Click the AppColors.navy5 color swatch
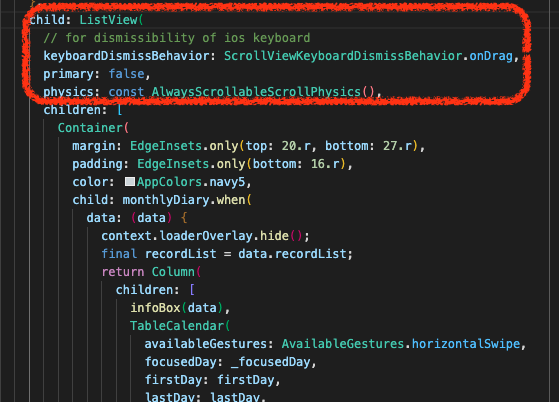Image resolution: width=559 pixels, height=402 pixels. point(130,182)
